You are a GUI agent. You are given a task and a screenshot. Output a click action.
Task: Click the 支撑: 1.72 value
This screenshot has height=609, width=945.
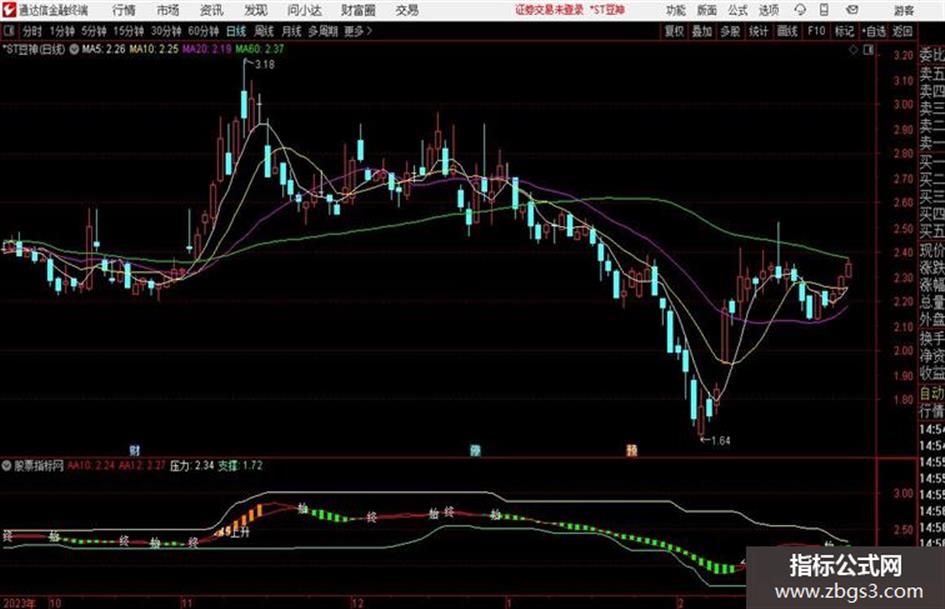240,465
